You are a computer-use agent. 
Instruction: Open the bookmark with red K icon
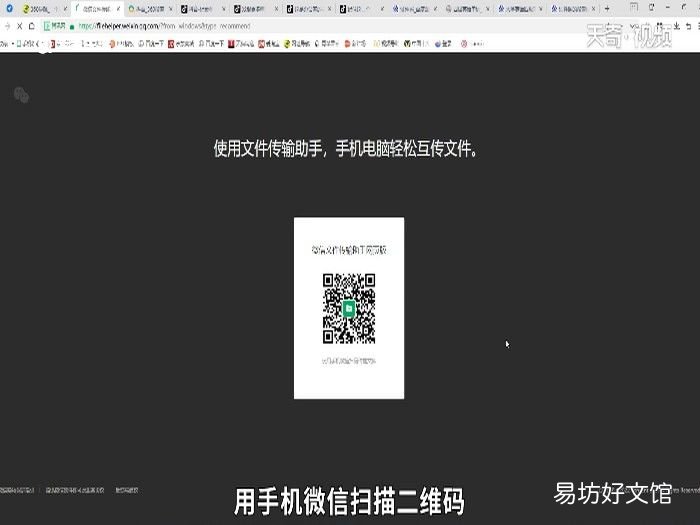pos(181,44)
